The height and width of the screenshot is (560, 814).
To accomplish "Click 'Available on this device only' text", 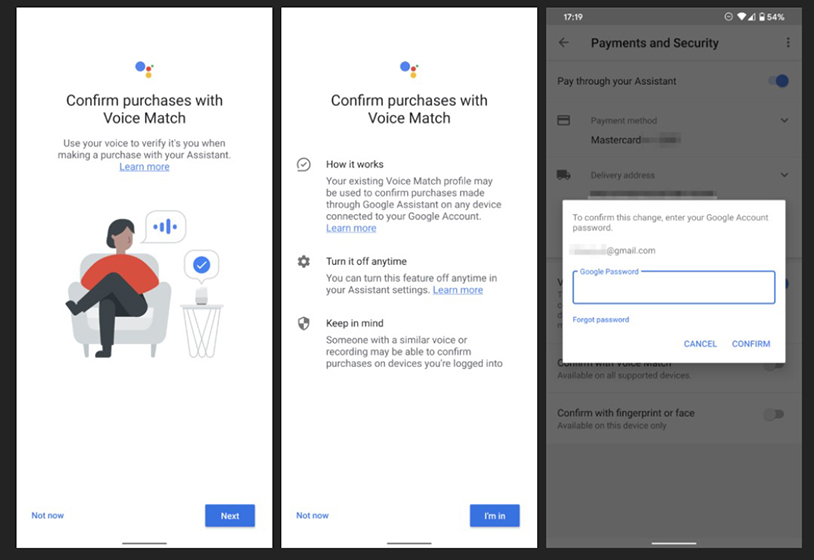I will [x=612, y=426].
